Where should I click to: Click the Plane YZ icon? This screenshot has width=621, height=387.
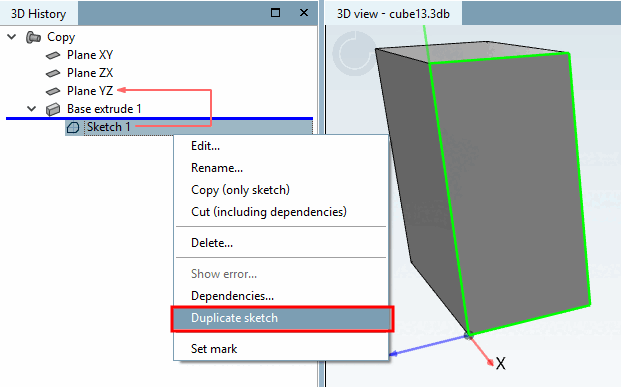point(53,91)
